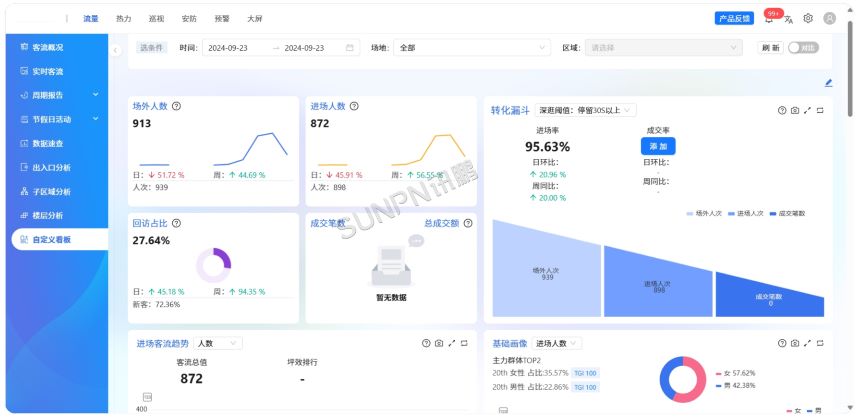The height and width of the screenshot is (419, 860).
Task: Open 出入口分析 in the sidebar
Action: tap(52, 167)
